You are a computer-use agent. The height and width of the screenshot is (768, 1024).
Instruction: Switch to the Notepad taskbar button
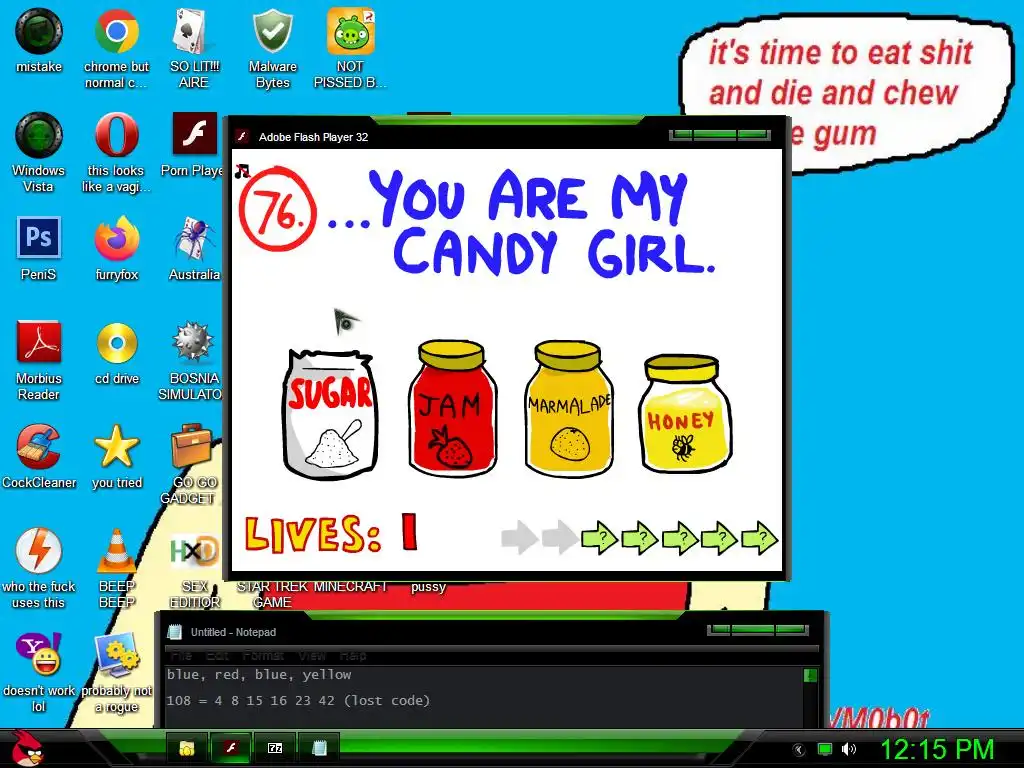(x=319, y=748)
